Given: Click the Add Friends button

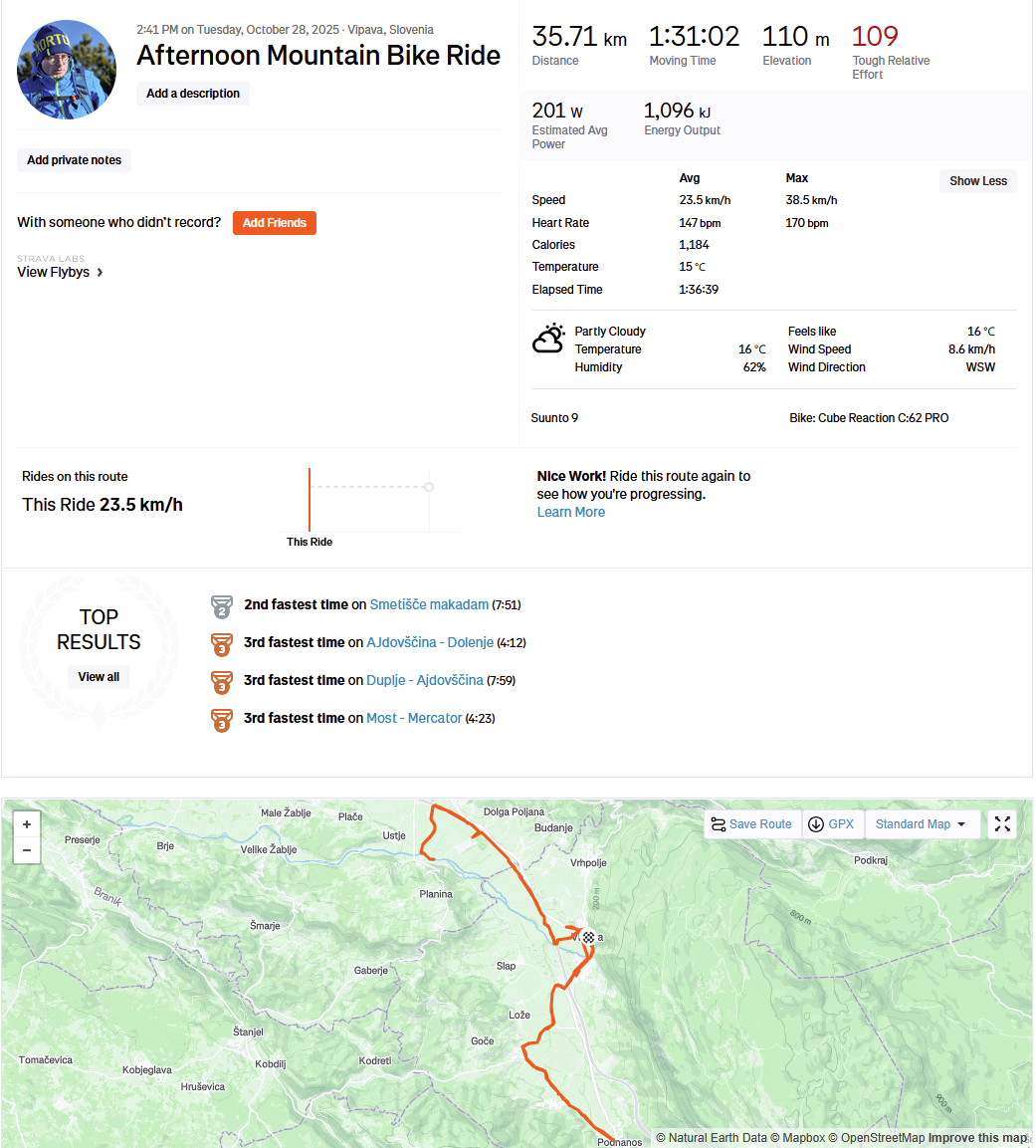Looking at the screenshot, I should coord(275,223).
